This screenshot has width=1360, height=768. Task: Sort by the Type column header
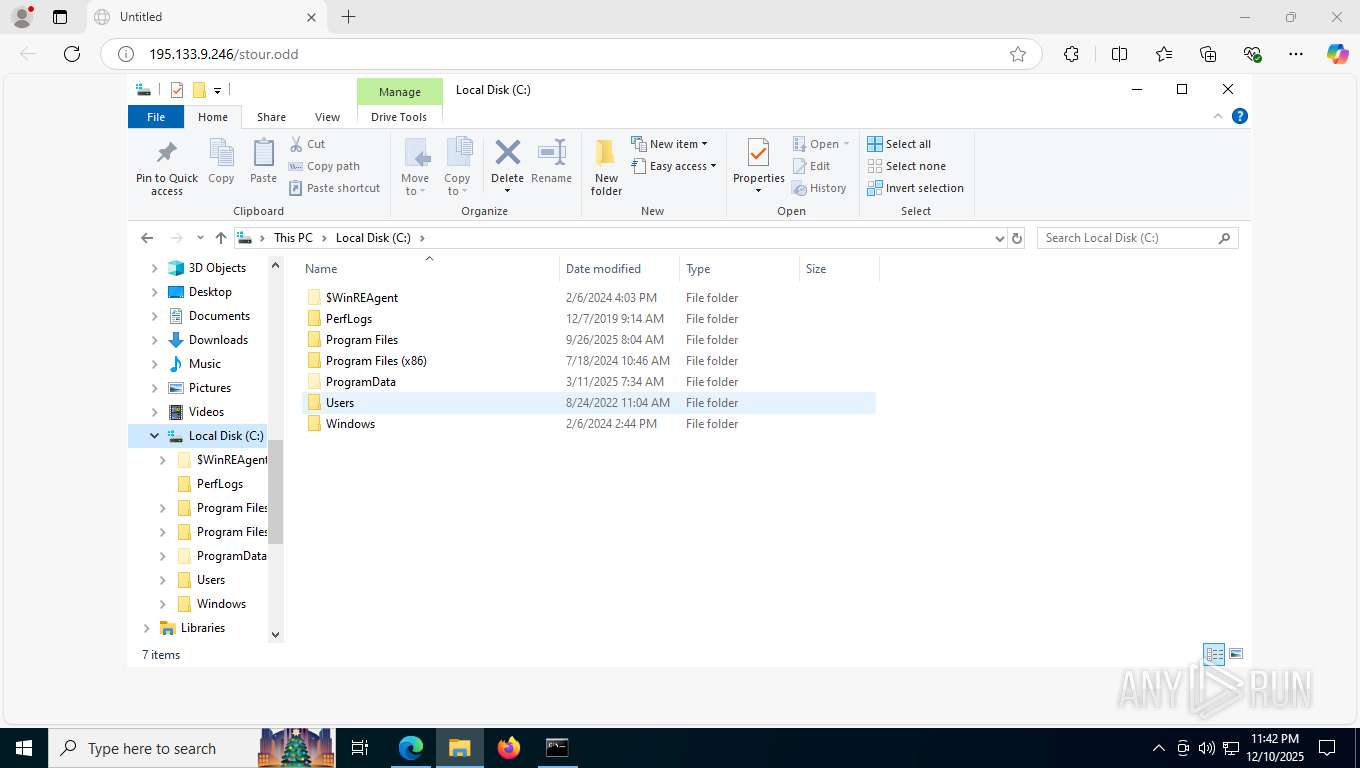click(x=739, y=269)
